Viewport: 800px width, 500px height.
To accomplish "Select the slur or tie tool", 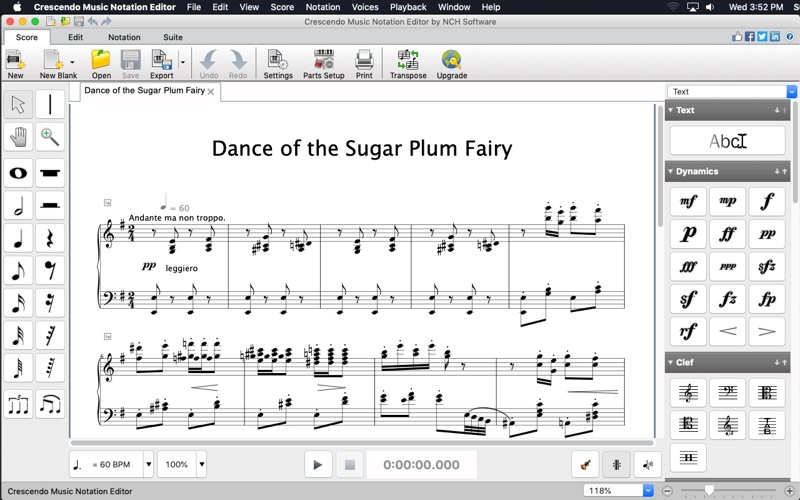I will [x=50, y=405].
